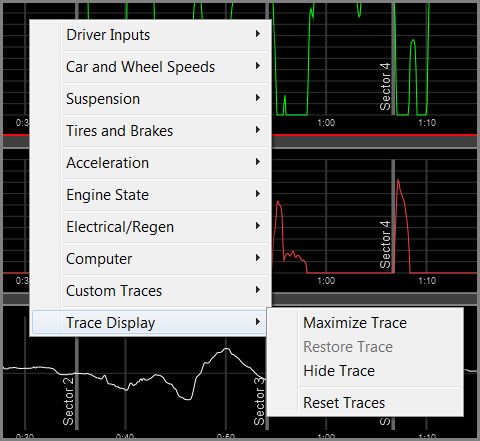This screenshot has width=480, height=441.
Task: Expand arrow beside Custom Traces
Action: tap(258, 290)
